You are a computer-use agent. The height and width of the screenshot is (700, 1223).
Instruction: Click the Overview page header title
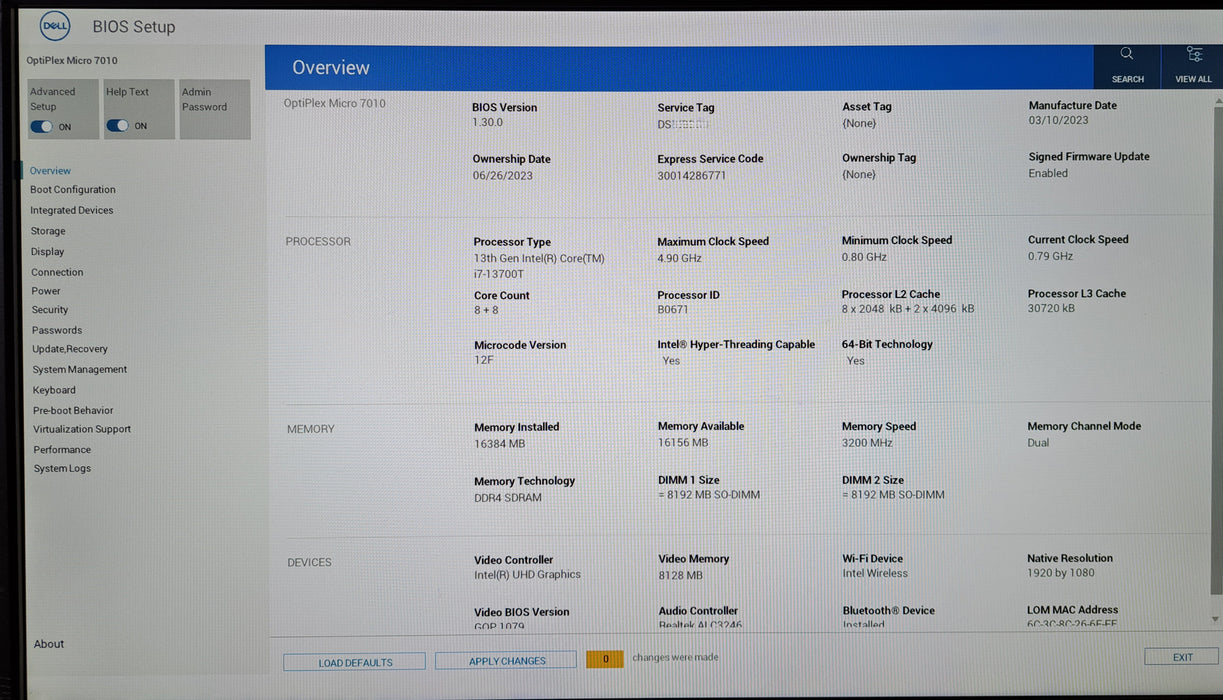[331, 68]
